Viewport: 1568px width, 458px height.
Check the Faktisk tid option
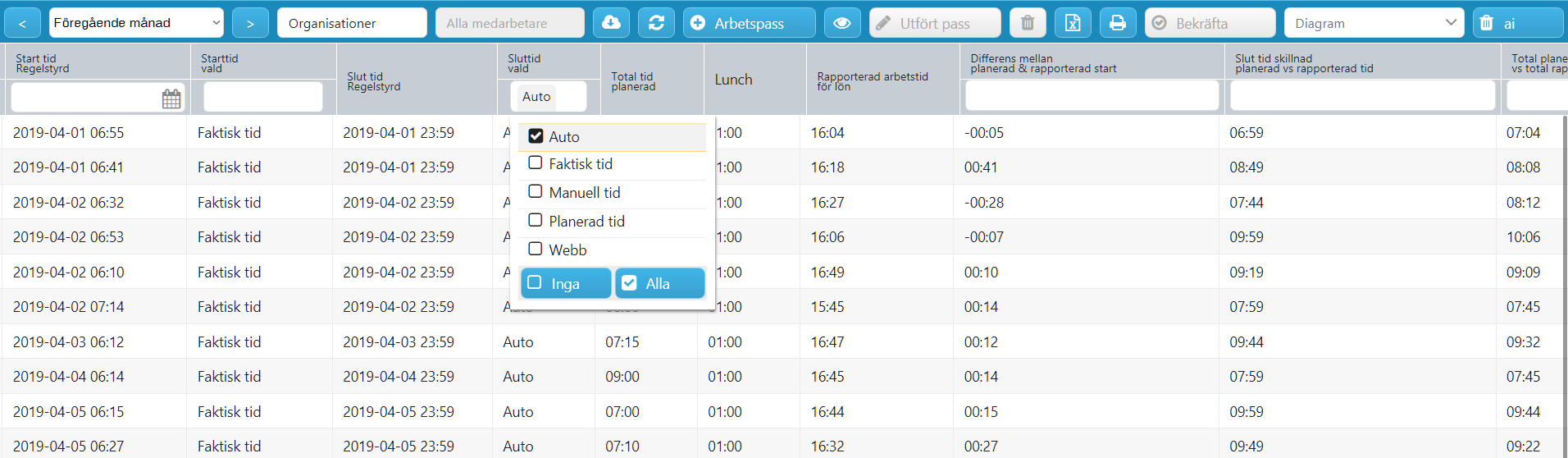536,163
